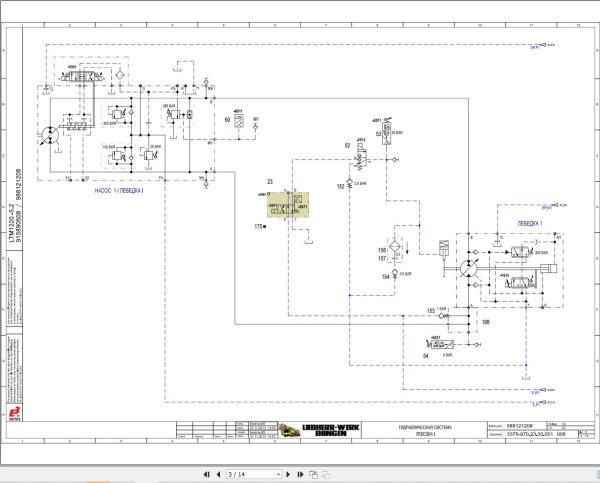Viewport: 600px width, 483px height.
Task: Click the '35 BAR' relief valve symbol
Action: pos(149,155)
